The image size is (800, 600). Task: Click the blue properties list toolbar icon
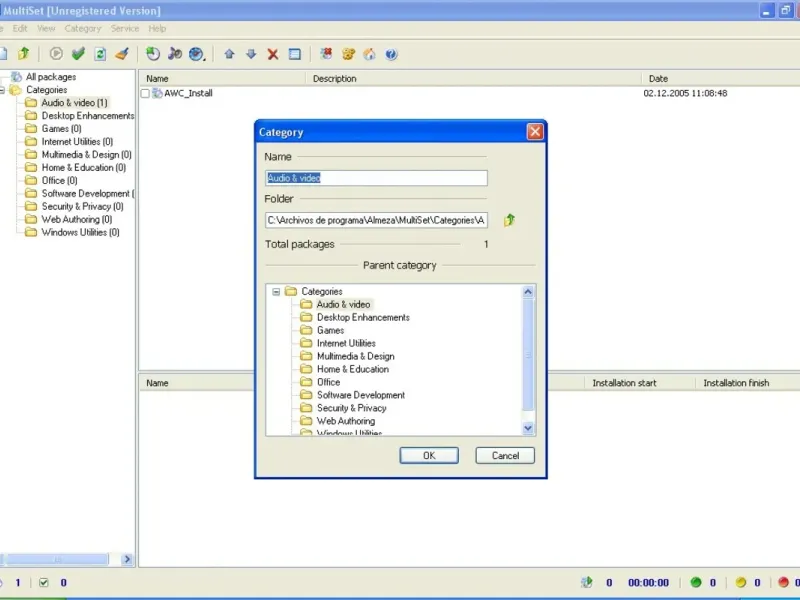pyautogui.click(x=295, y=54)
